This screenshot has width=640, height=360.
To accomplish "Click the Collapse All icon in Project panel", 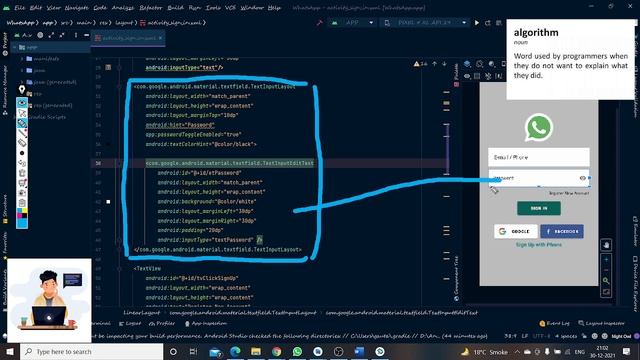I will point(62,36).
